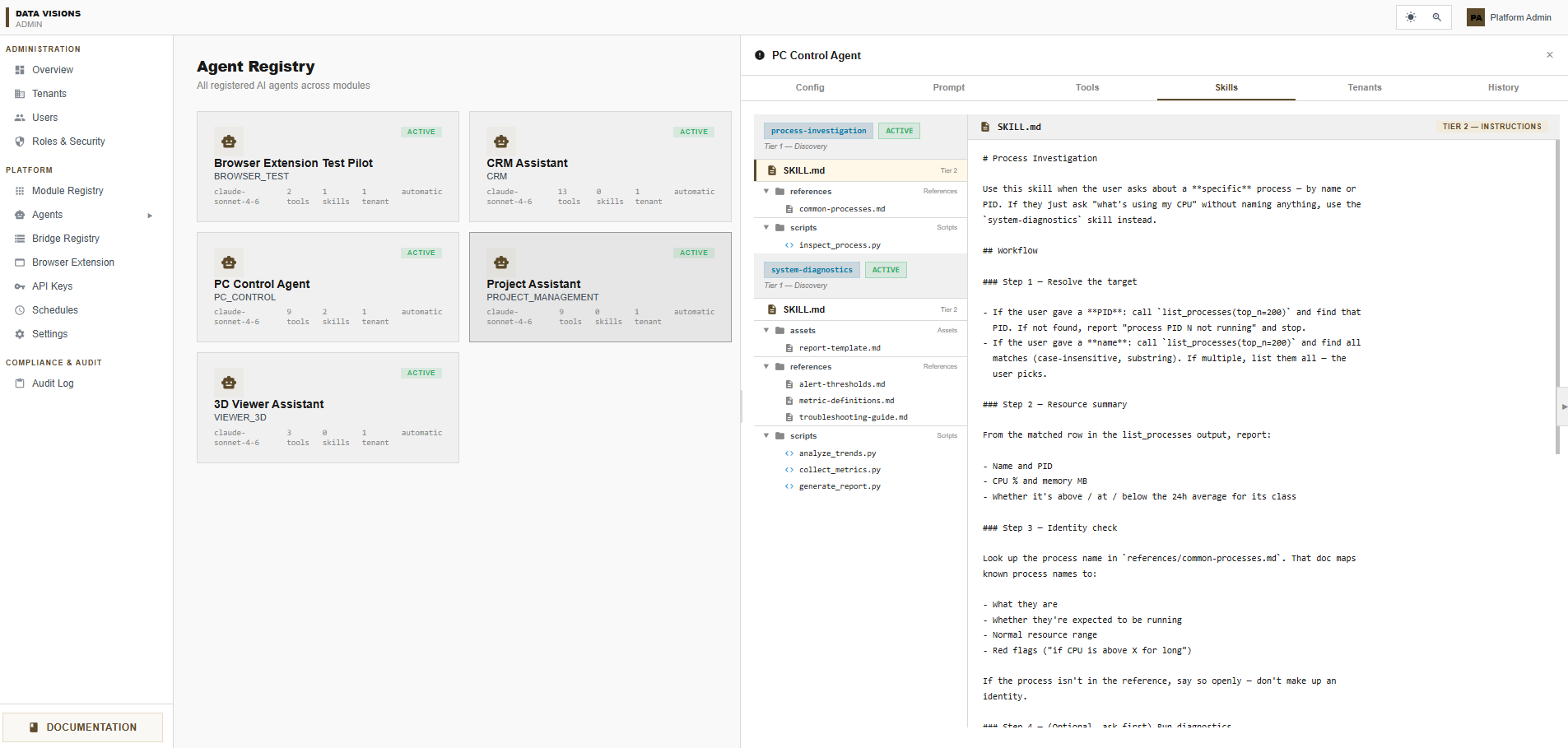Collapse the references folder under process-investigation
1568x748 pixels.
[766, 192]
